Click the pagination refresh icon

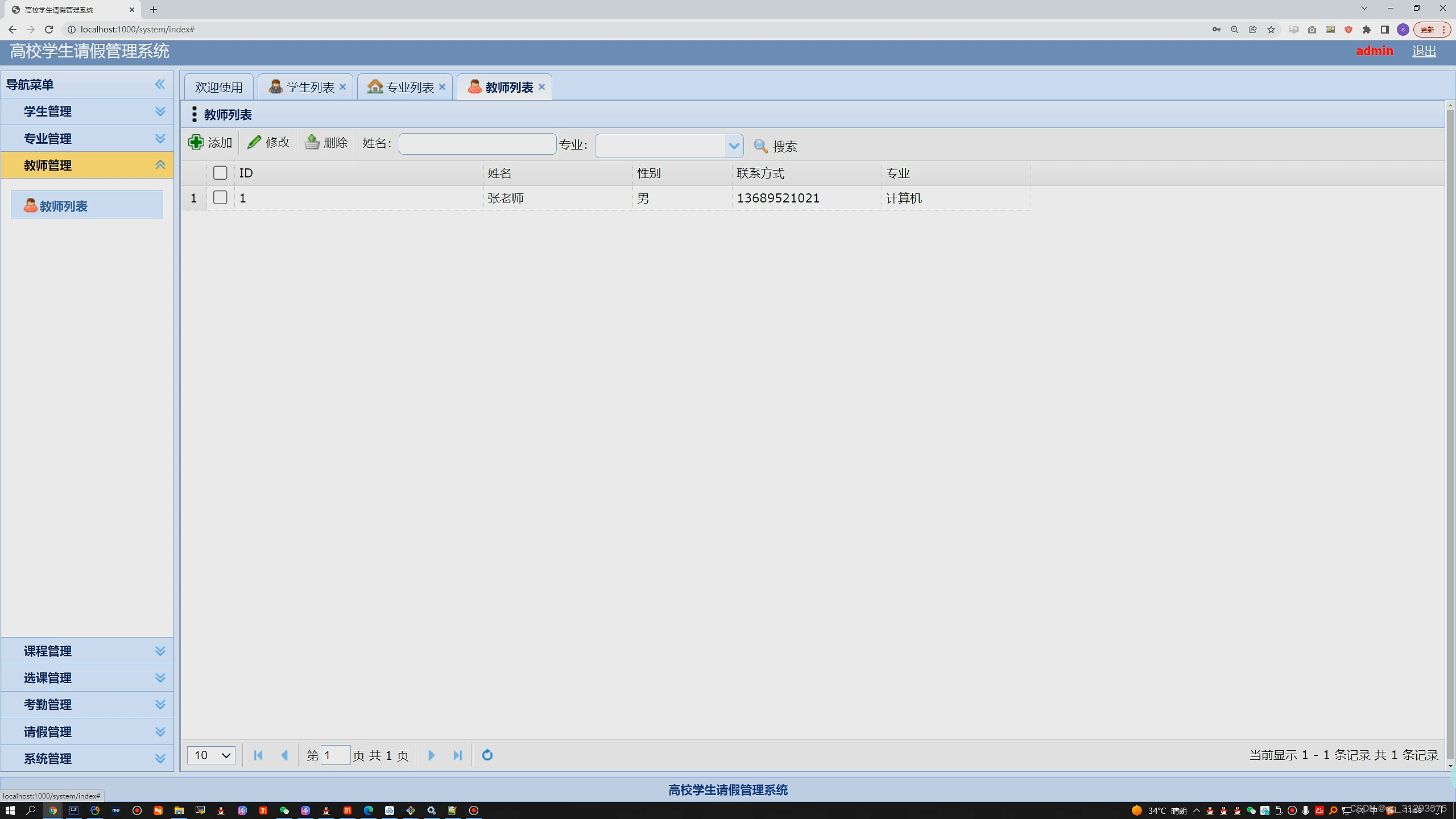[x=487, y=755]
